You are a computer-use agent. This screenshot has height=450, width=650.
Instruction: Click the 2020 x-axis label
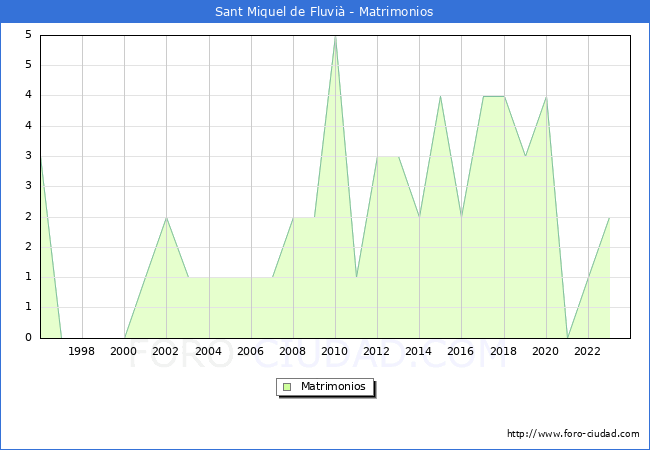point(546,351)
